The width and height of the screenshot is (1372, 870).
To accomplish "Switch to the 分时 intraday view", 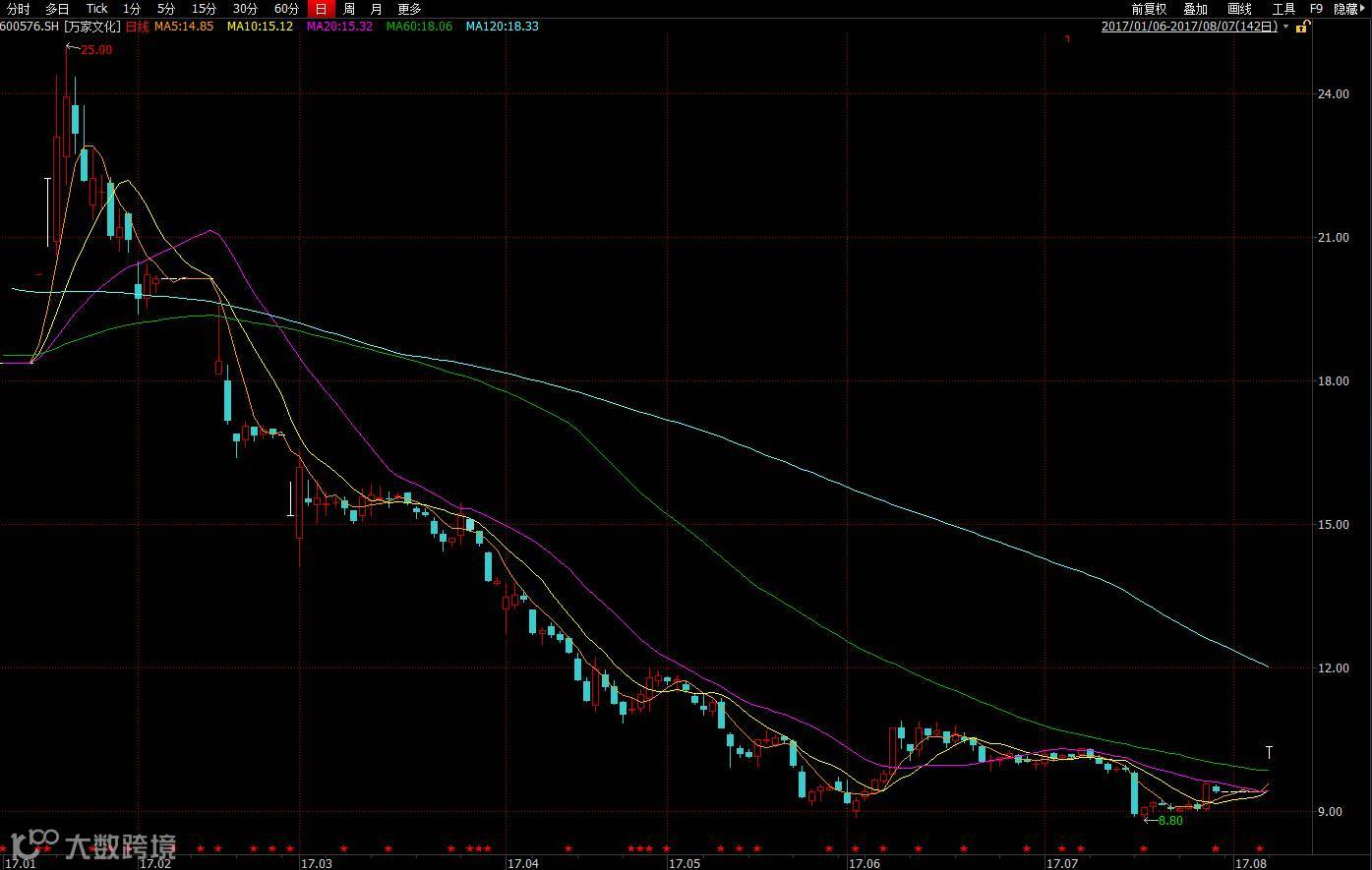I will (19, 9).
